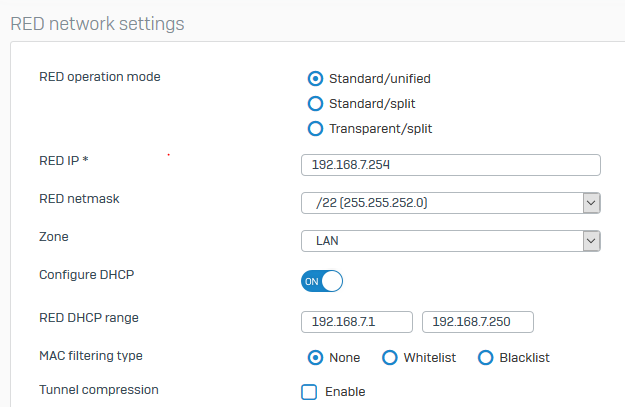
Task: Turn off the Configure DHCP switch
Action: 322,281
